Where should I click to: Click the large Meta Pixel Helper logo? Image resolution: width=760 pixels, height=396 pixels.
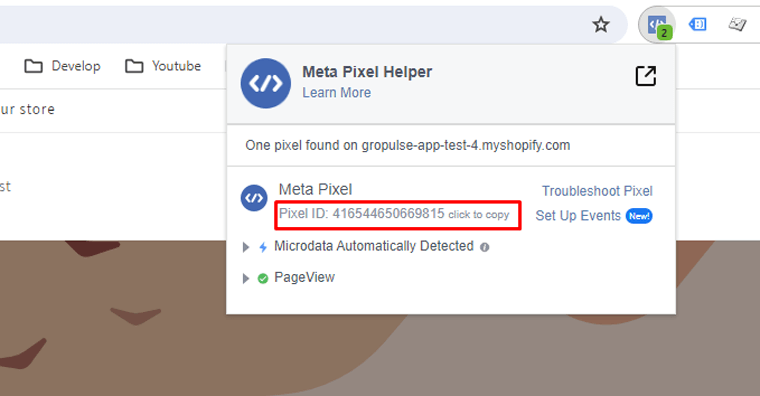pos(266,83)
